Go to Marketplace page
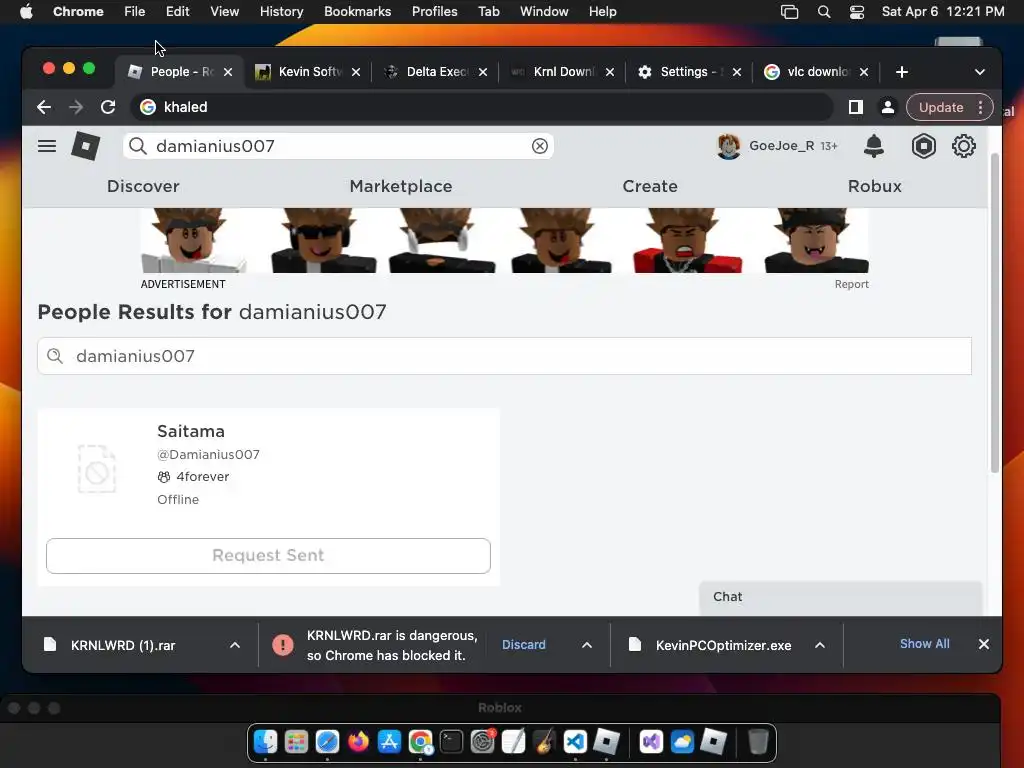Viewport: 1024px width, 768px height. tap(401, 186)
